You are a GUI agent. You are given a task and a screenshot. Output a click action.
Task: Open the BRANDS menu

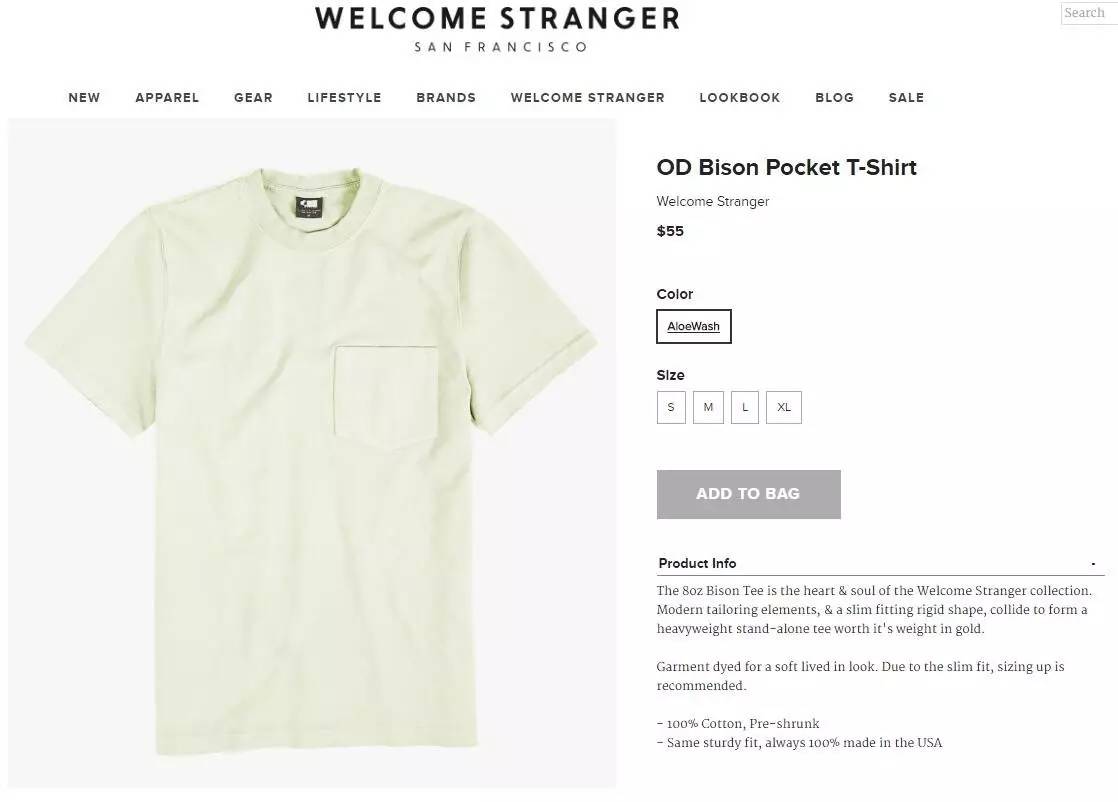click(x=446, y=98)
